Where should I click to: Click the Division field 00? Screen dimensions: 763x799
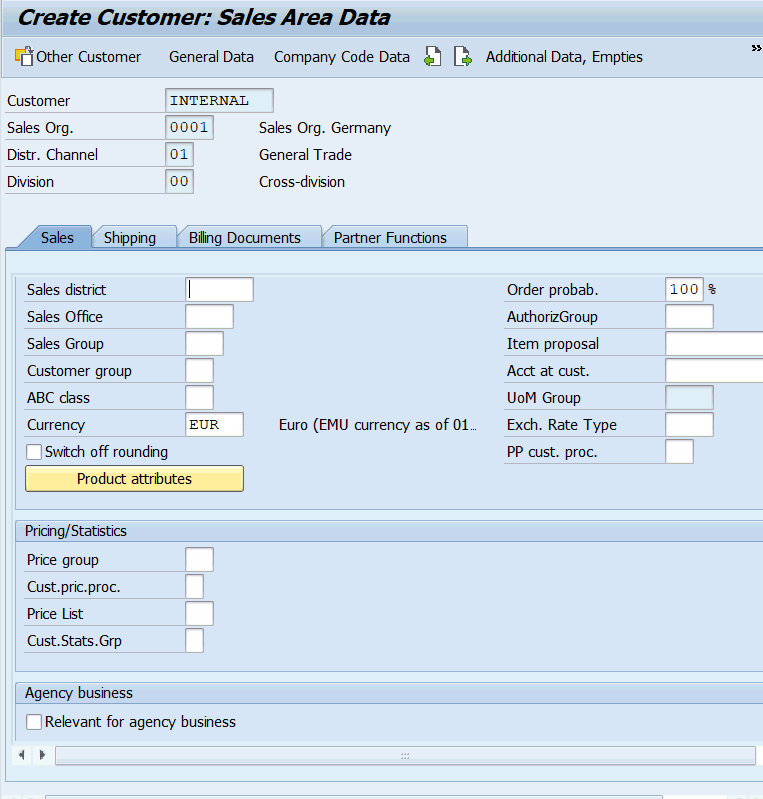[179, 181]
